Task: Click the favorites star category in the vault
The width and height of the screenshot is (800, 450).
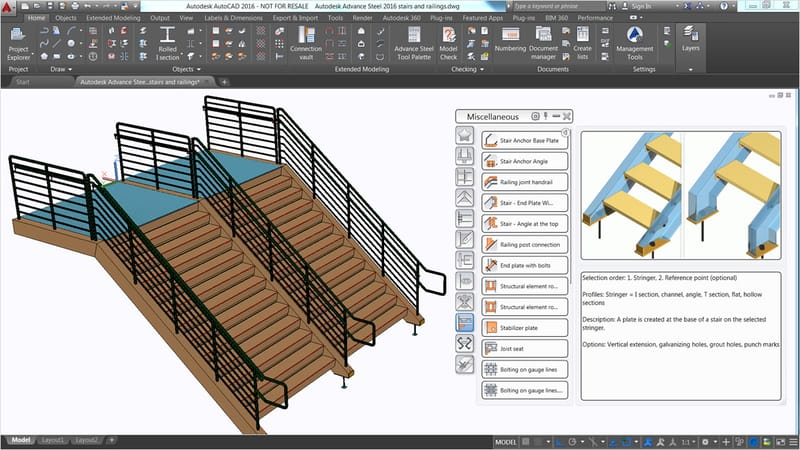Action: click(464, 135)
